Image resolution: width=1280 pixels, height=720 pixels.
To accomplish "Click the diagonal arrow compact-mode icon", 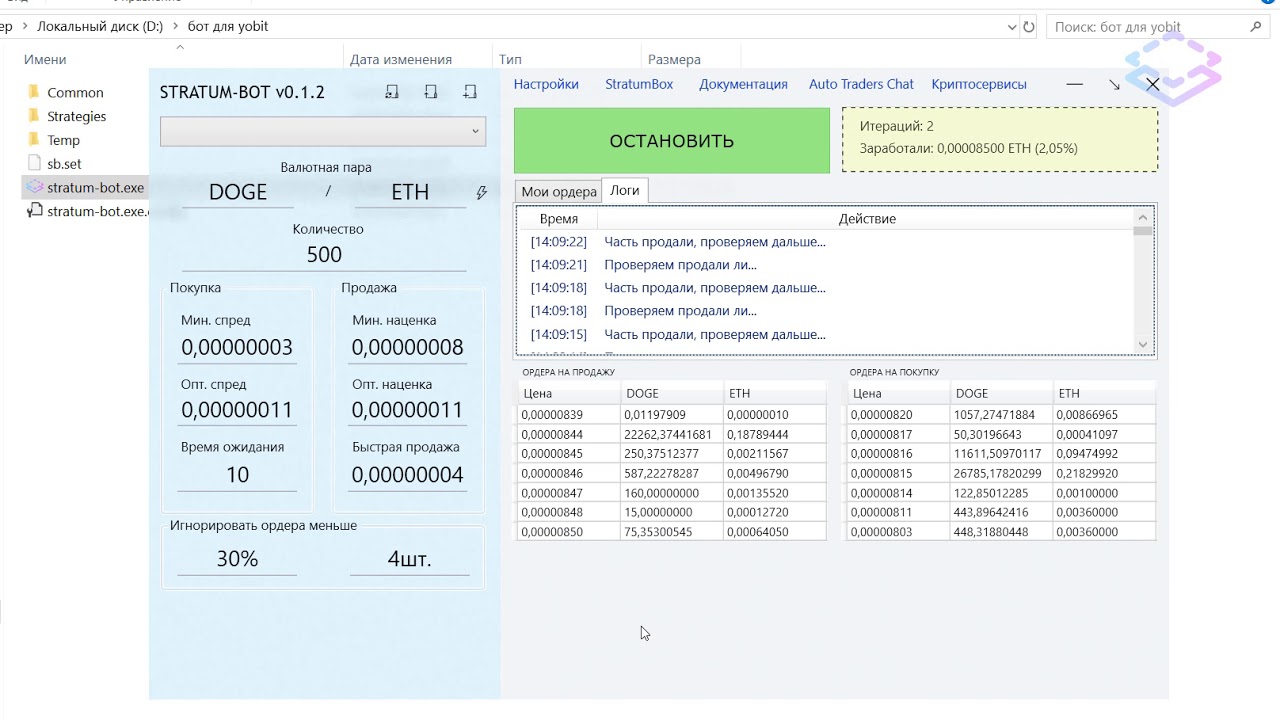I will click(1114, 85).
